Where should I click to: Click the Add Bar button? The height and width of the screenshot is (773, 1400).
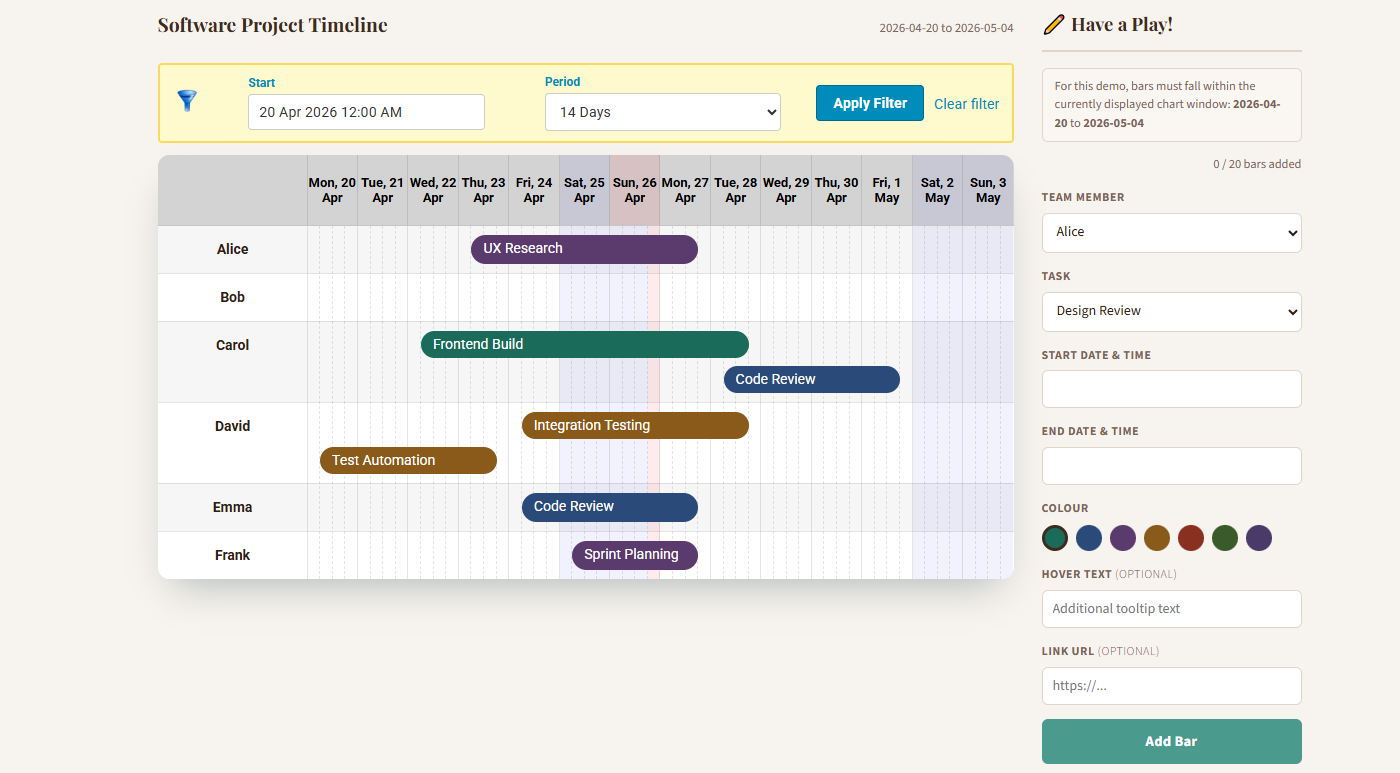[x=1172, y=741]
